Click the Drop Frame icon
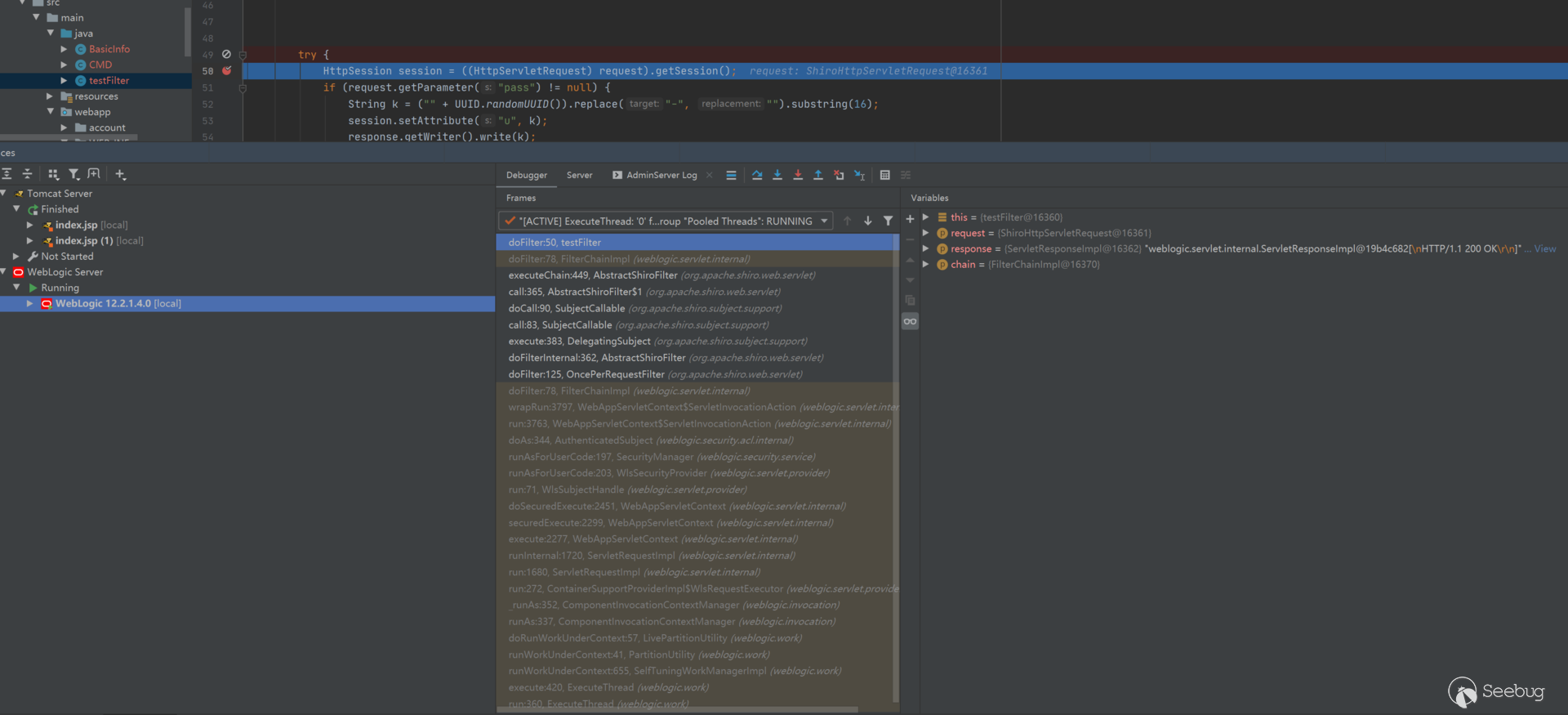This screenshot has height=715, width=1568. [x=839, y=175]
